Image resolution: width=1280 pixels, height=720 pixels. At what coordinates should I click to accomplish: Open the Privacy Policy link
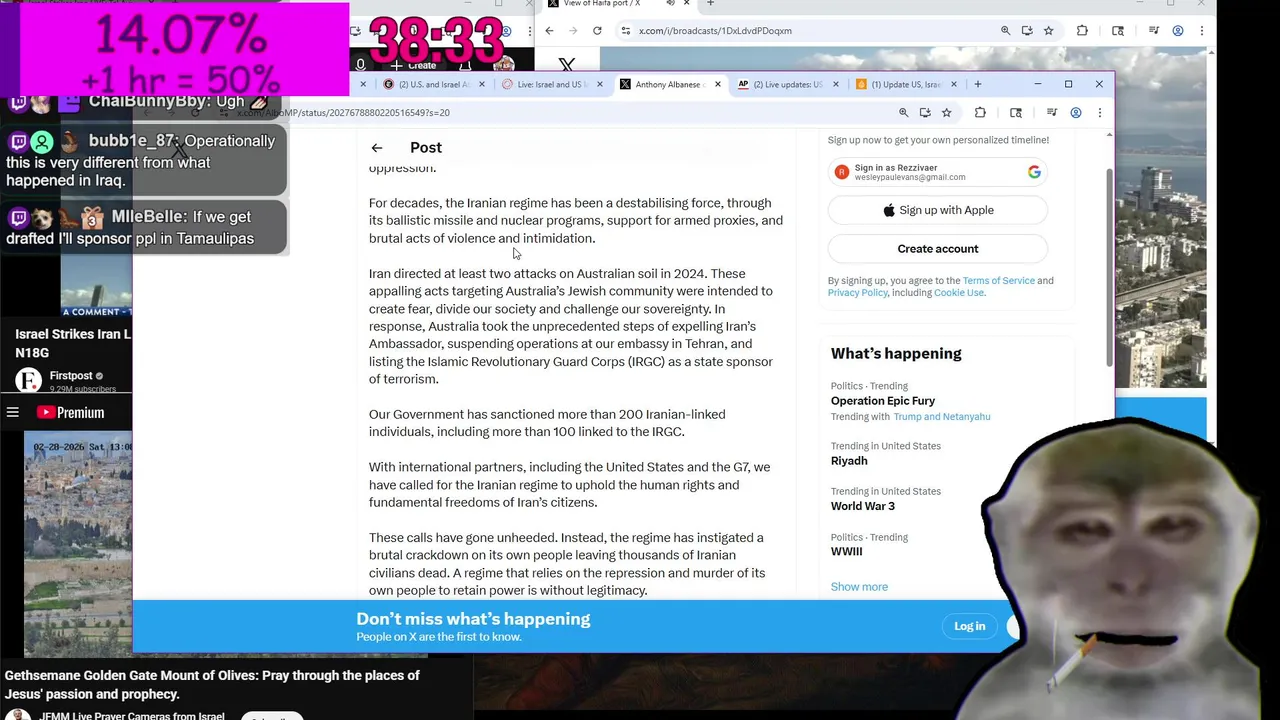(858, 293)
